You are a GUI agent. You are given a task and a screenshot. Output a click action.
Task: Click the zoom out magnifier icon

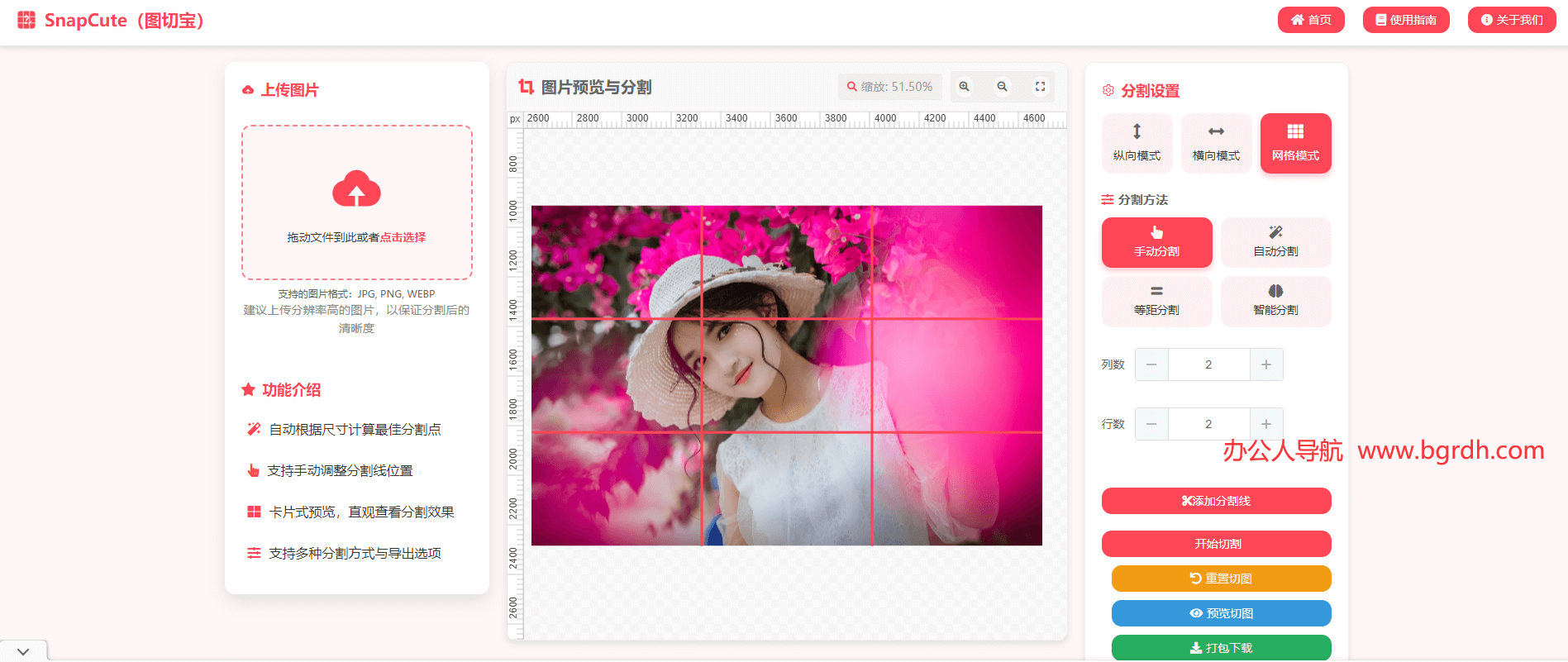(1002, 87)
